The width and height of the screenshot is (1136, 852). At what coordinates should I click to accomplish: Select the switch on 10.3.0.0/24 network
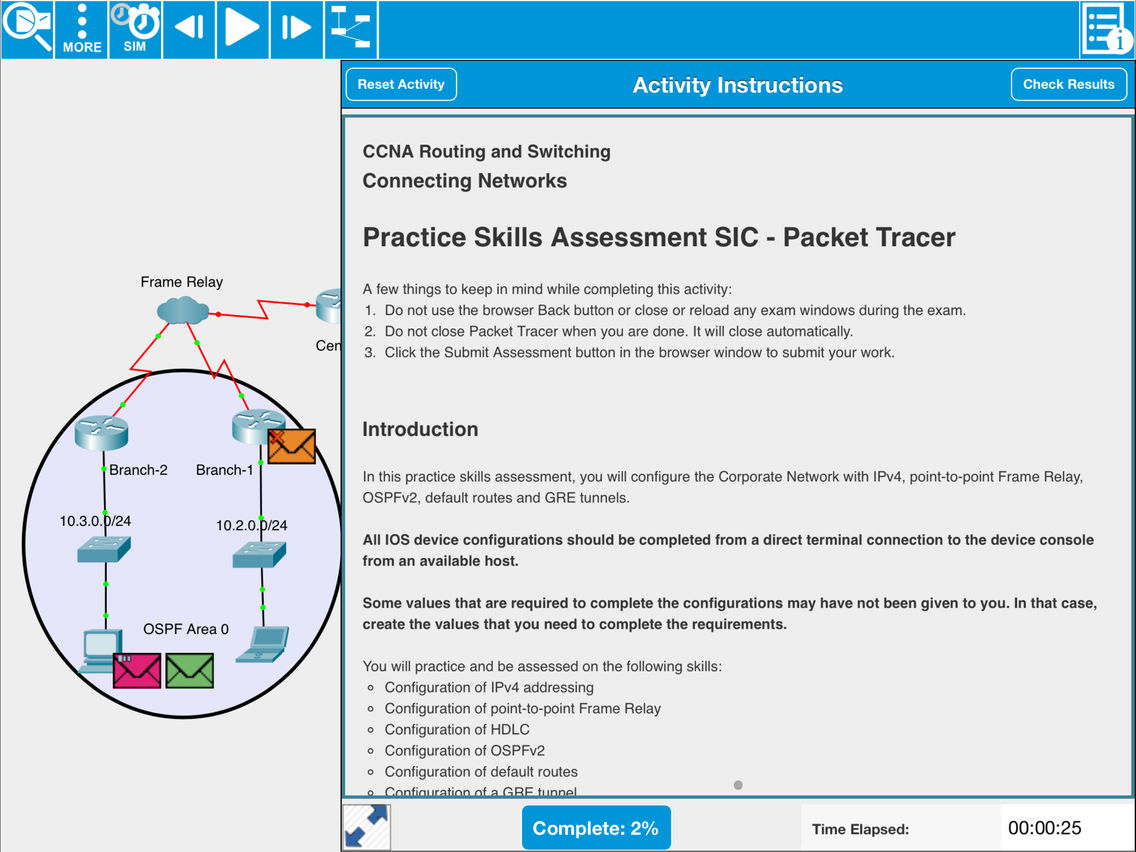pyautogui.click(x=104, y=549)
